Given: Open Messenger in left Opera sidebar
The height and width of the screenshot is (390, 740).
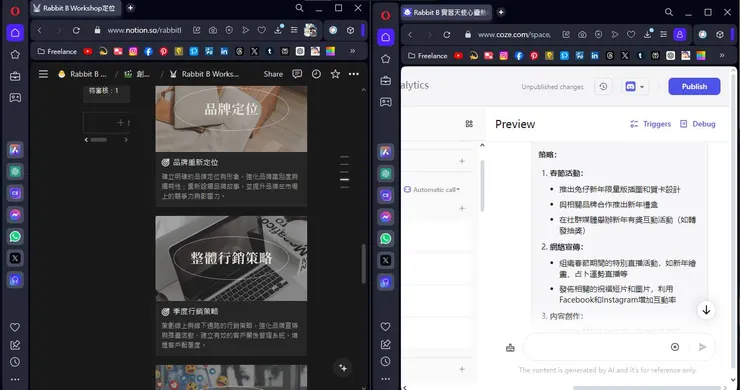Looking at the screenshot, I should point(15,215).
